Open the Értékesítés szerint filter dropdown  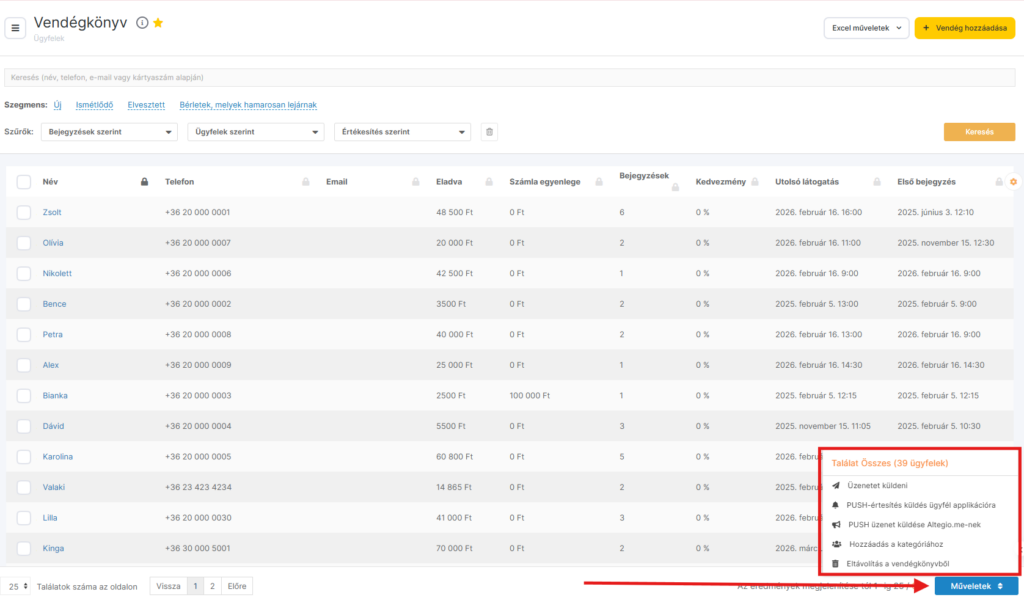403,132
